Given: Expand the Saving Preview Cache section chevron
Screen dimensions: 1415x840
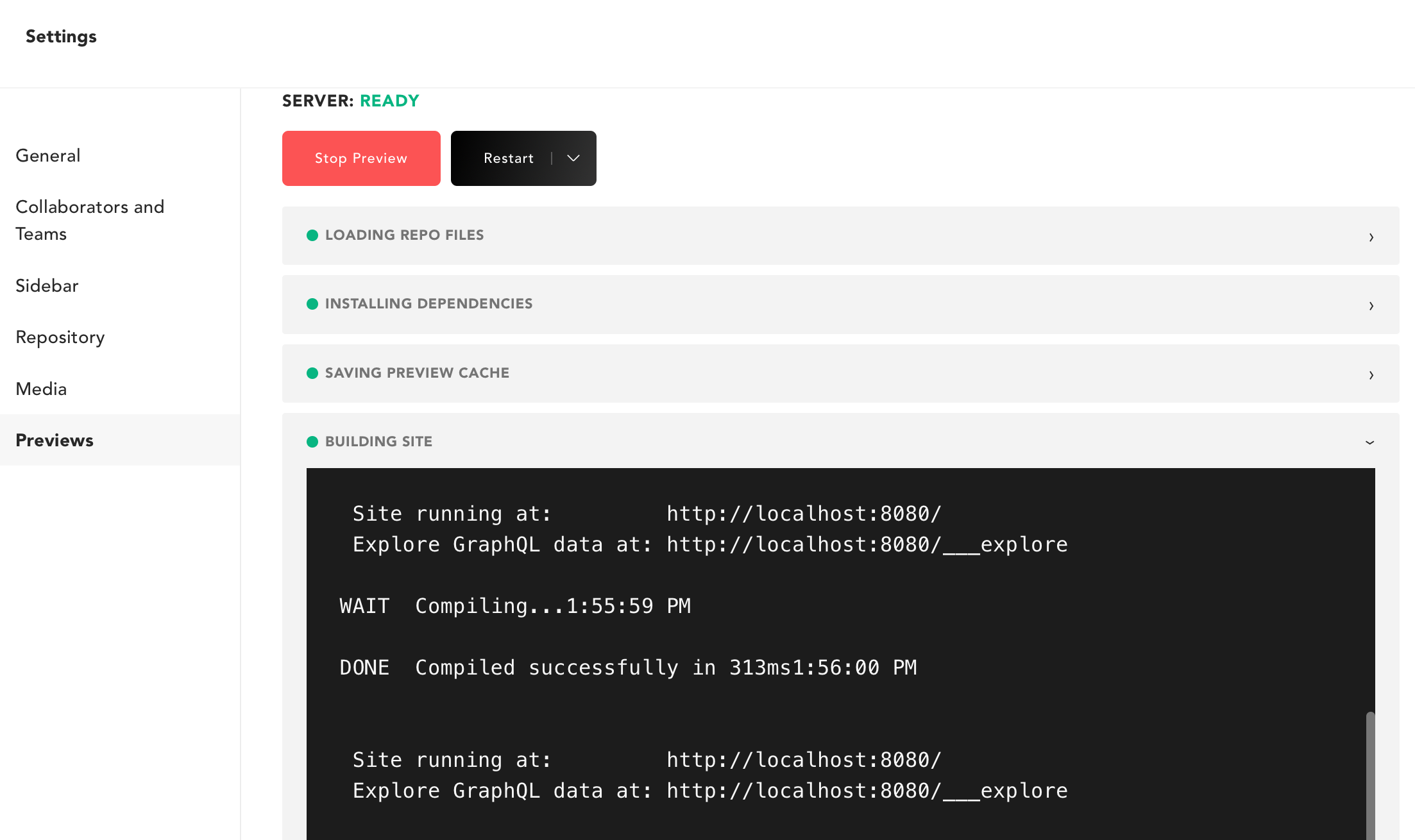Looking at the screenshot, I should click(x=1371, y=374).
